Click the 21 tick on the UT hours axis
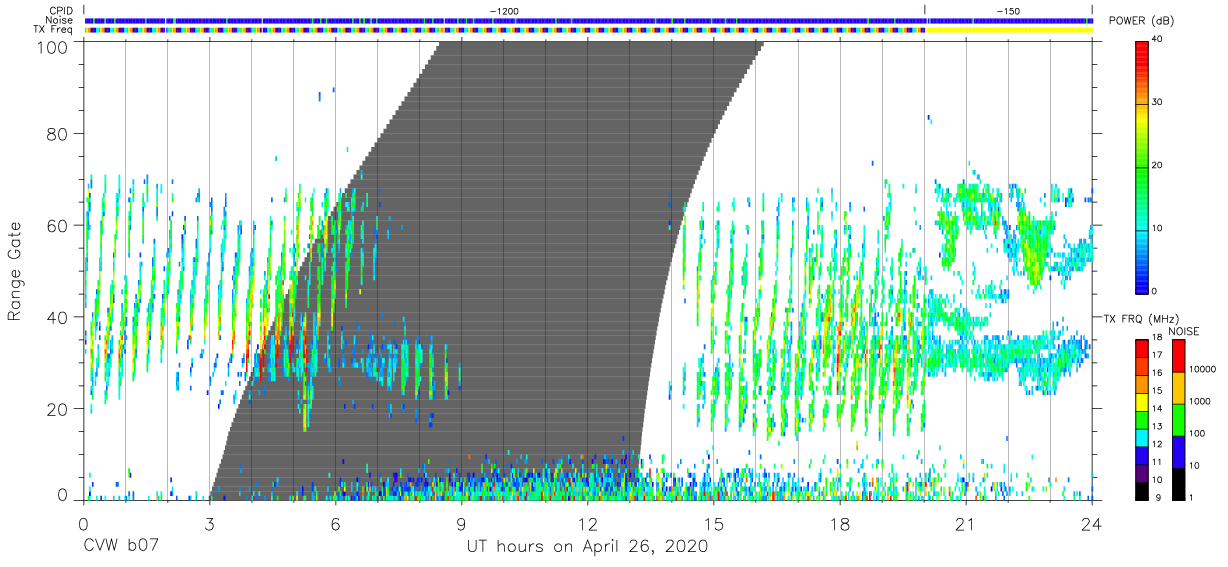The height and width of the screenshot is (567, 1228). point(965,524)
